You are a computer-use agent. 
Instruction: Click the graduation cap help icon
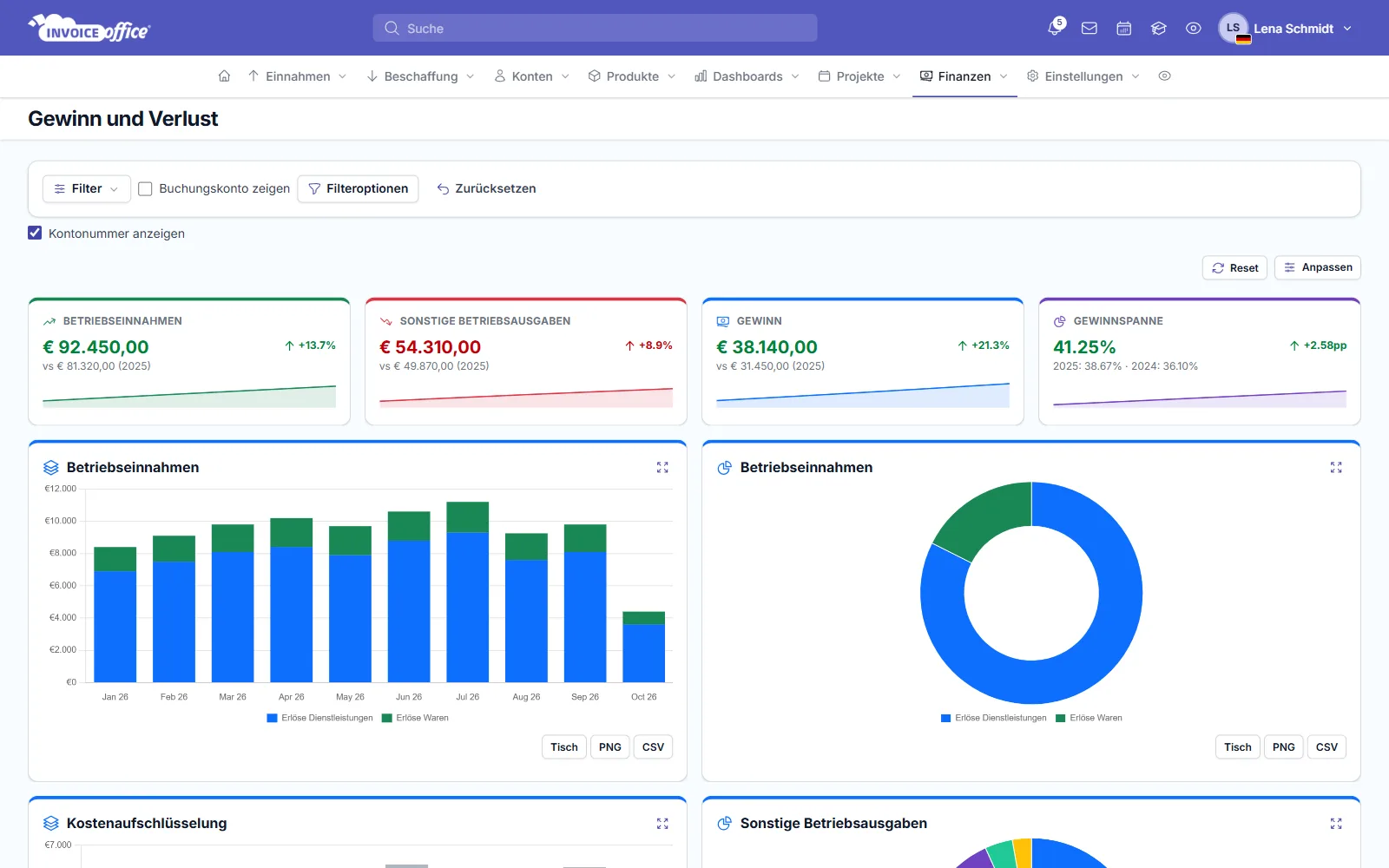tap(1159, 29)
